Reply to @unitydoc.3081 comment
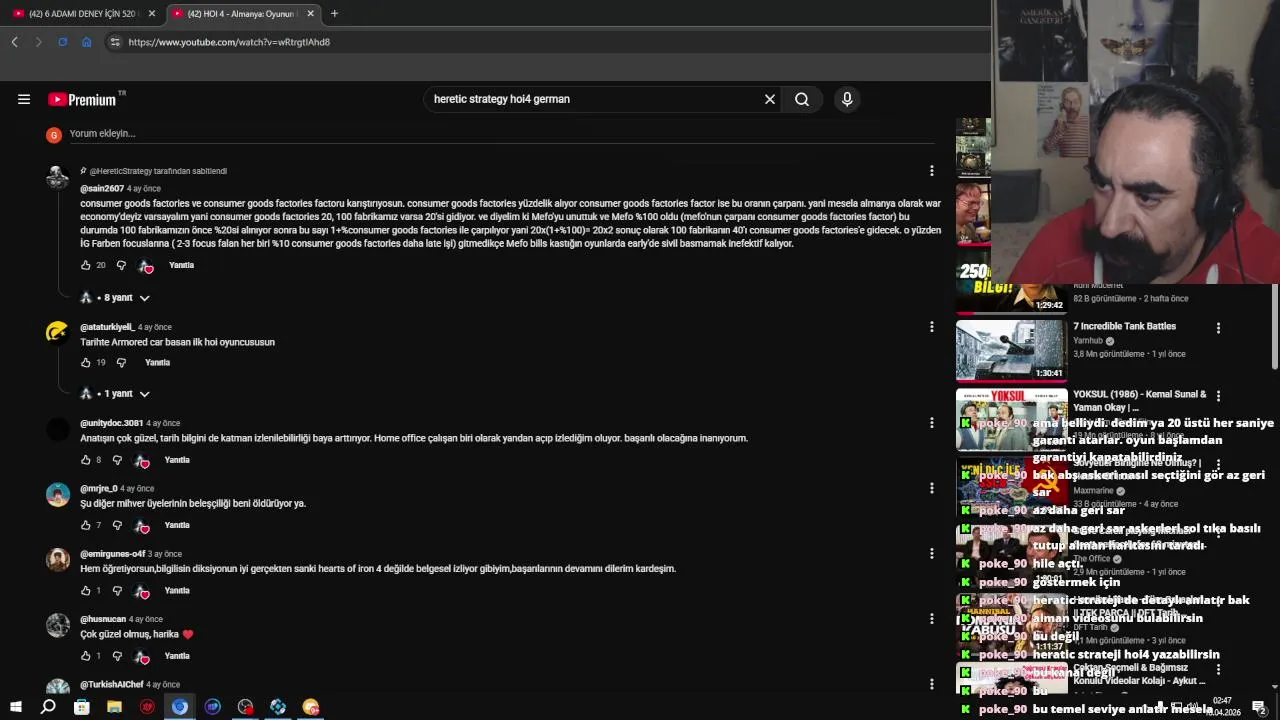 [x=177, y=460]
